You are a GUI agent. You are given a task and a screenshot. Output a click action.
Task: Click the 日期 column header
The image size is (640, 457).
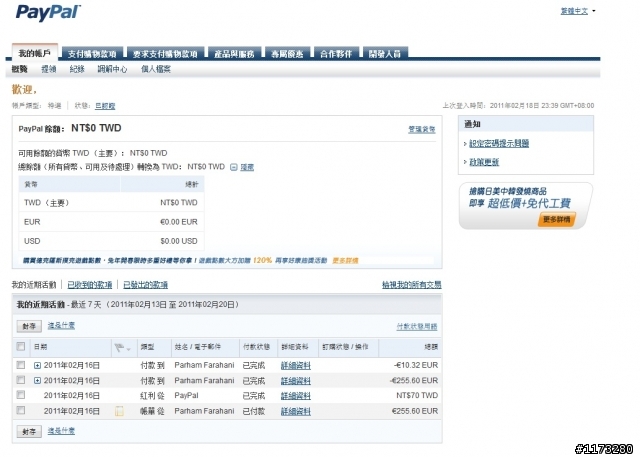point(40,347)
